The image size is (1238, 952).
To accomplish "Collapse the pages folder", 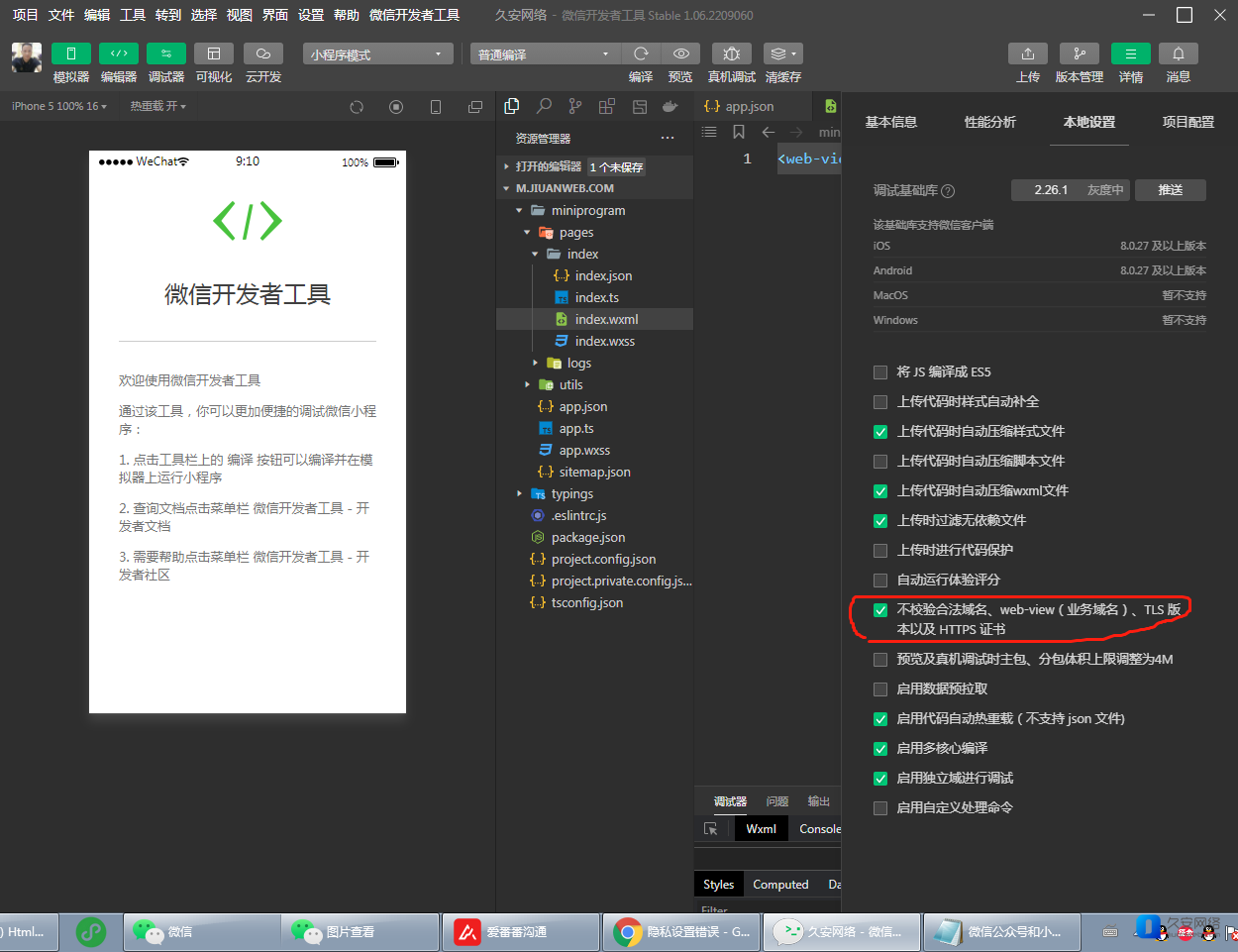I will [x=527, y=233].
